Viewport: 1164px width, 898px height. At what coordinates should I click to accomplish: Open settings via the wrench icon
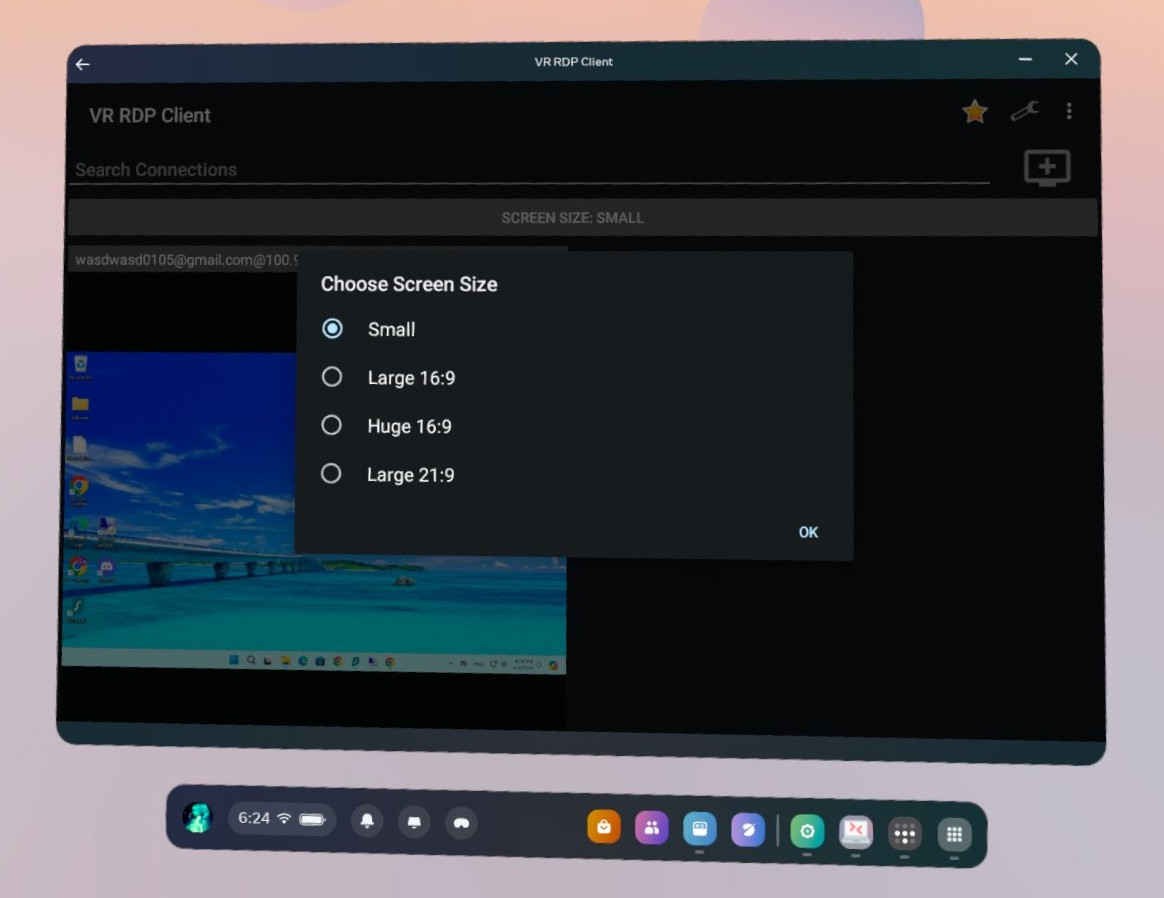point(1024,112)
